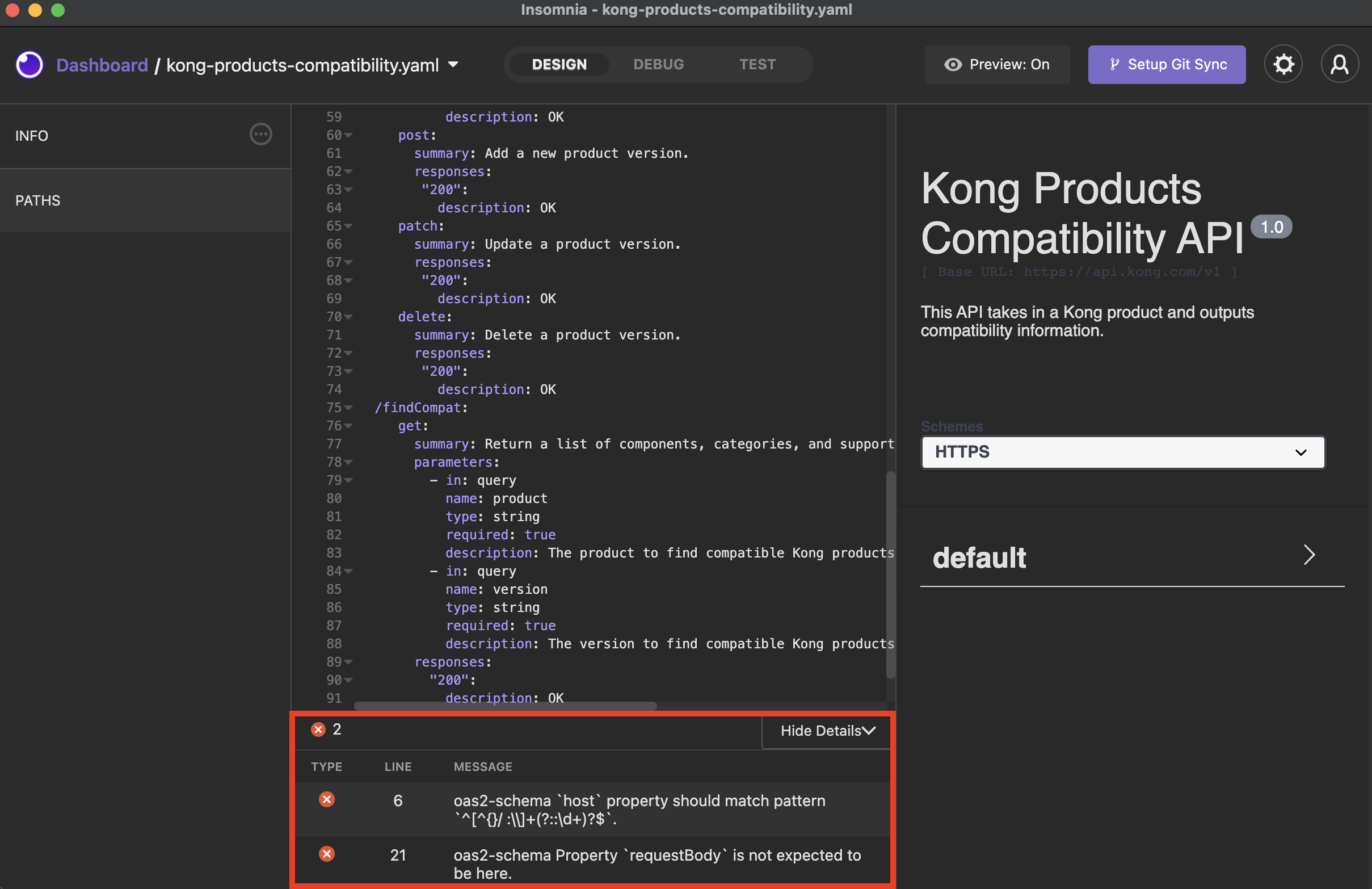
Task: Open settings gear icon
Action: click(x=1283, y=64)
